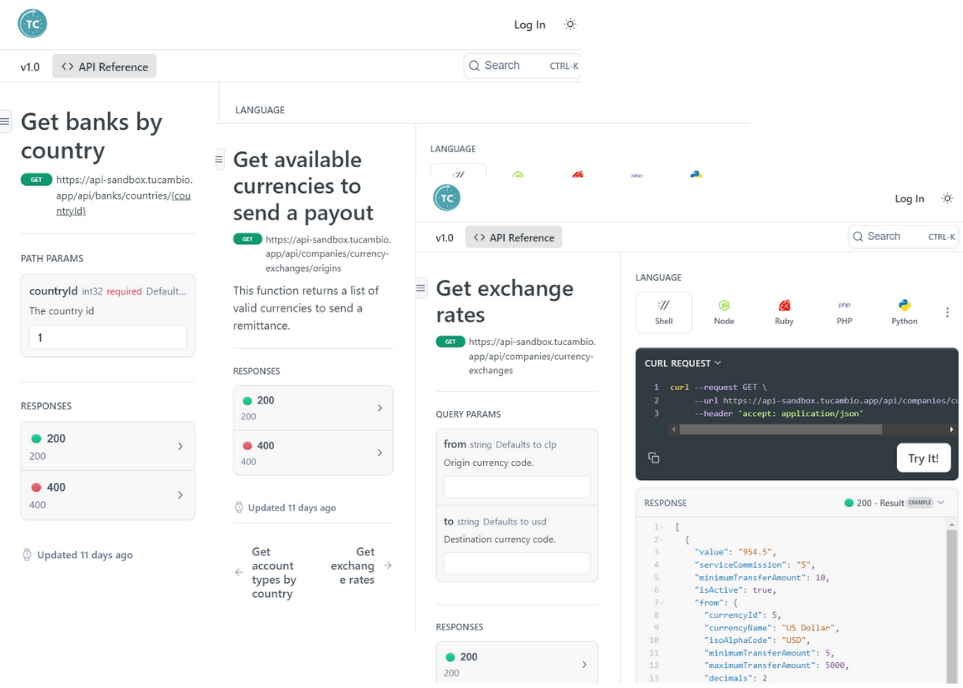963x688 pixels.
Task: Expand the 200 response for Get exchange rates
Action: point(517,662)
